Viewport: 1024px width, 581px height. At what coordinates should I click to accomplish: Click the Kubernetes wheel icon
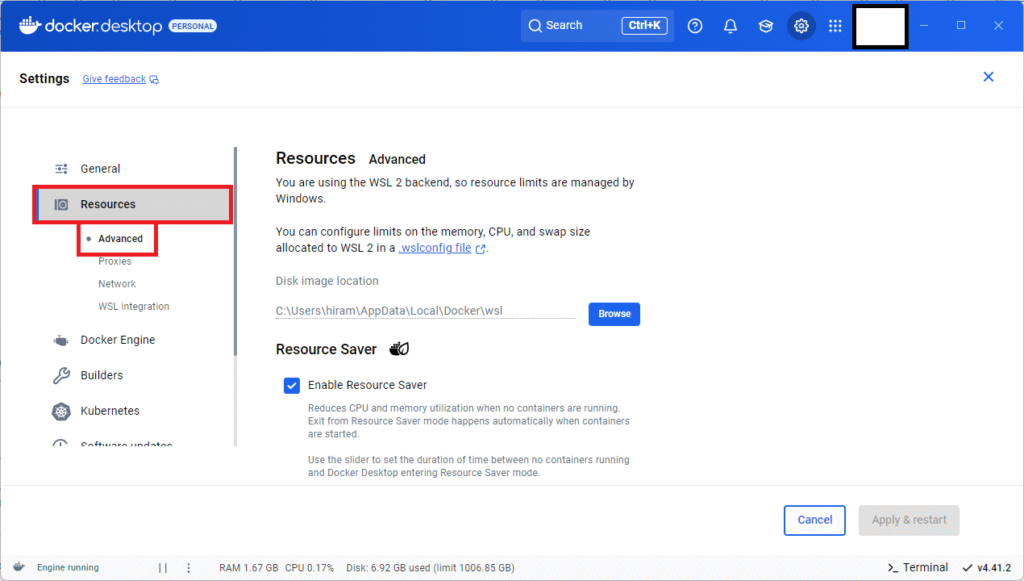tap(61, 411)
